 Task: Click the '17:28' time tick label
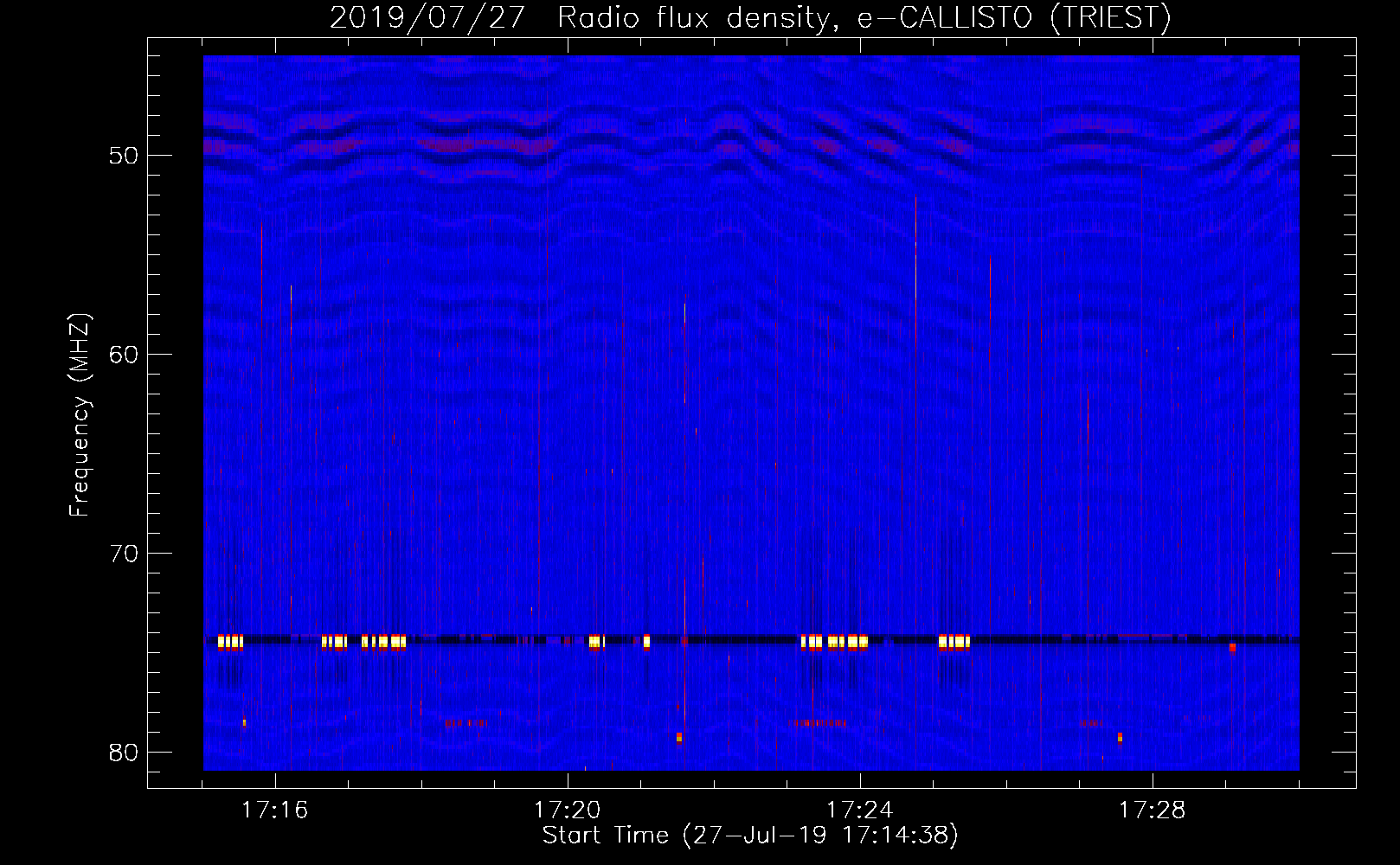click(1152, 811)
